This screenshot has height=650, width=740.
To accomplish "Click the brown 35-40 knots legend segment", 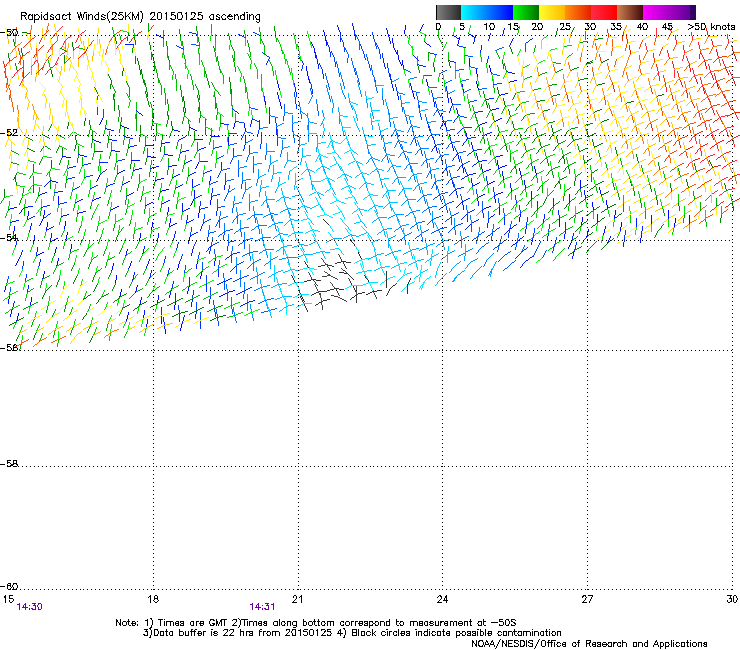I will (x=630, y=12).
